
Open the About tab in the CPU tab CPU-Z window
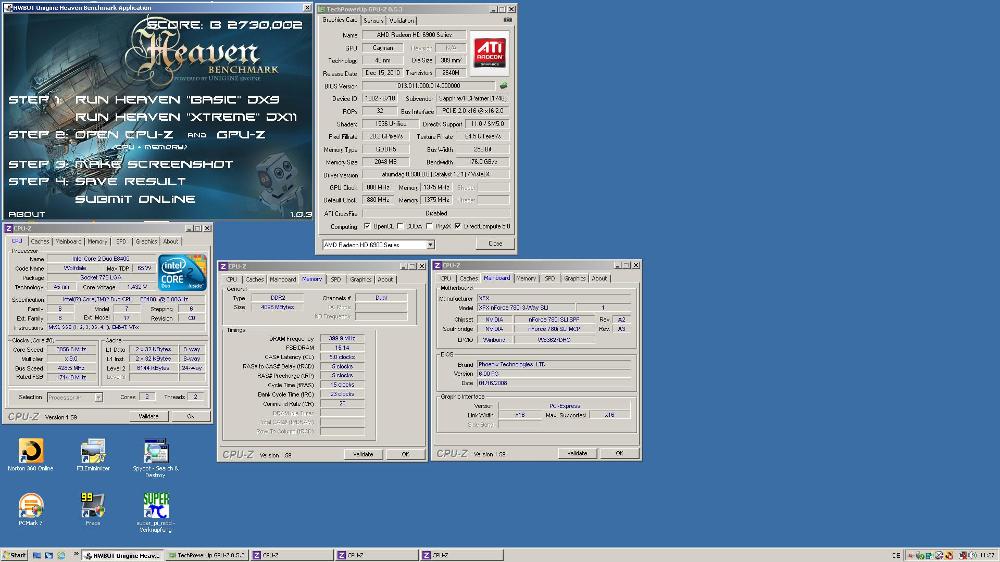point(171,242)
